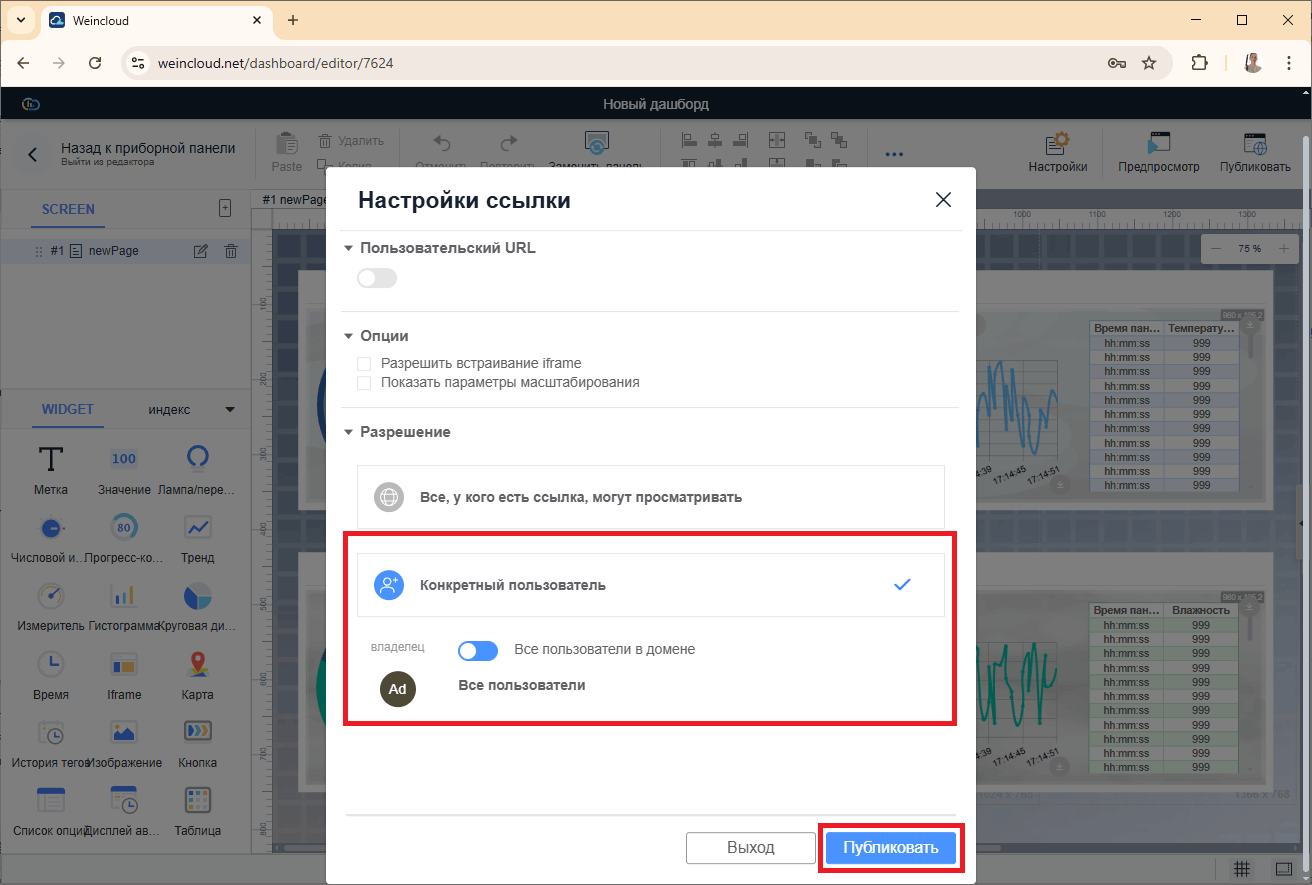Pick the Круговая диаграмма widget icon

[197, 596]
